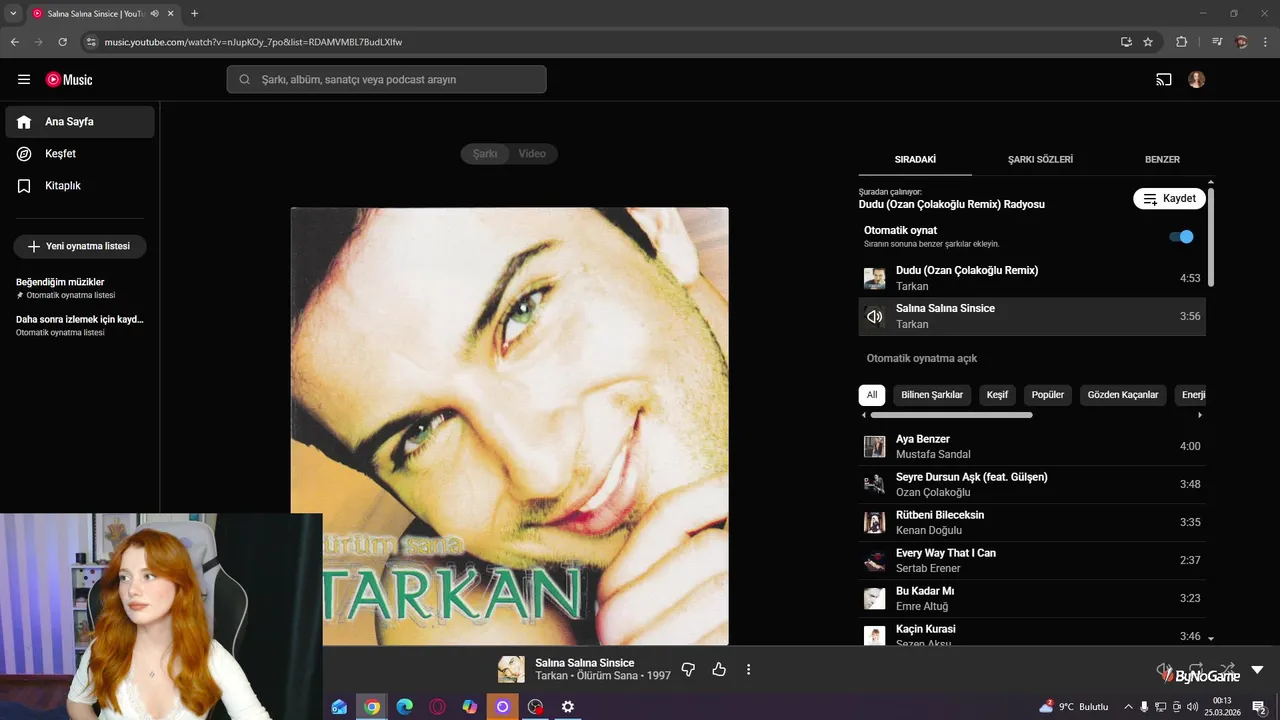Click the browser back arrow
The width and height of the screenshot is (1280, 720).
[15, 42]
